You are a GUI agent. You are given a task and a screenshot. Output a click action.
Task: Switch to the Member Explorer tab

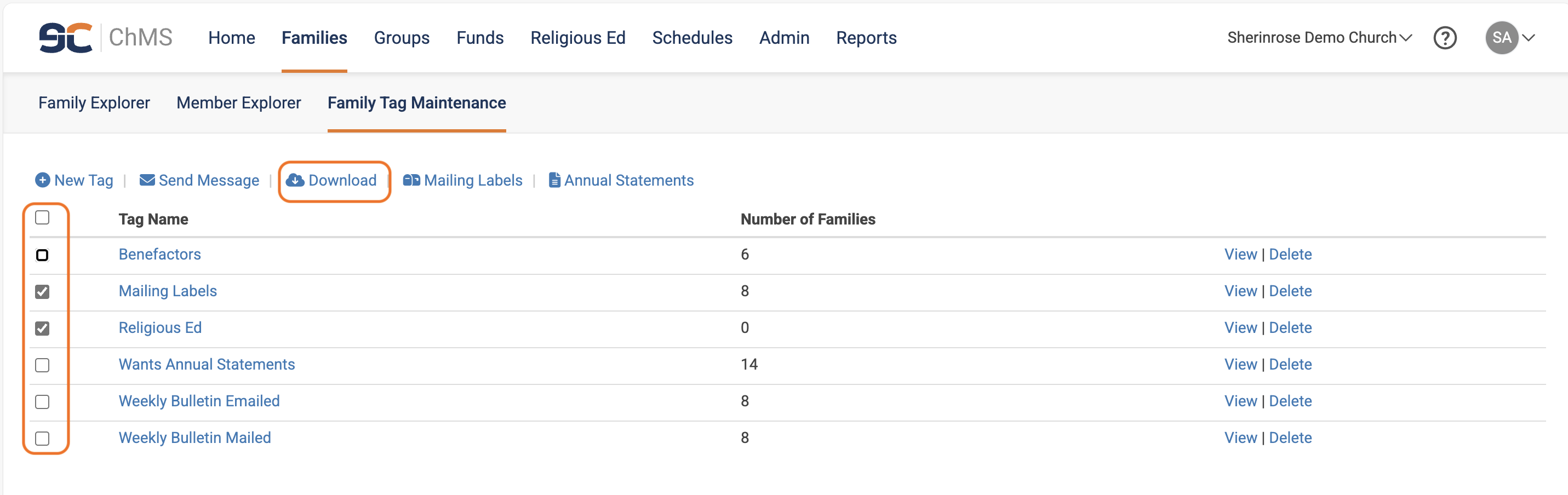(239, 103)
